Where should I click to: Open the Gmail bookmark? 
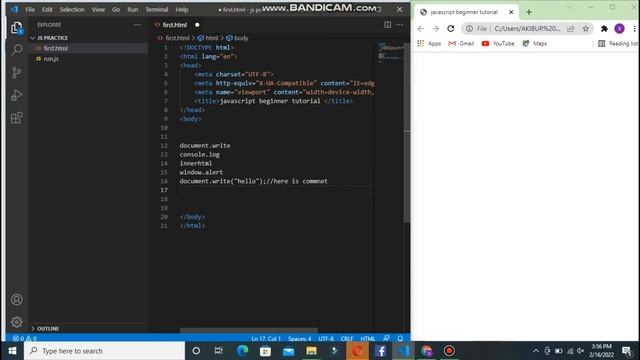(x=461, y=43)
